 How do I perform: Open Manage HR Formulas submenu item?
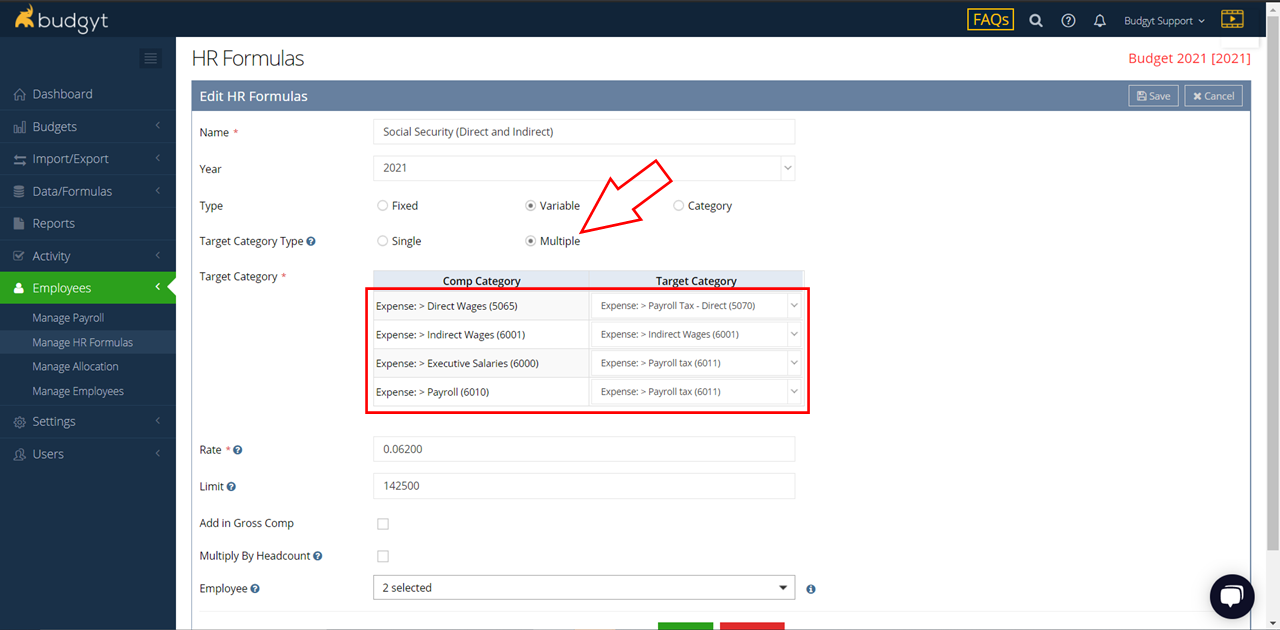point(82,342)
